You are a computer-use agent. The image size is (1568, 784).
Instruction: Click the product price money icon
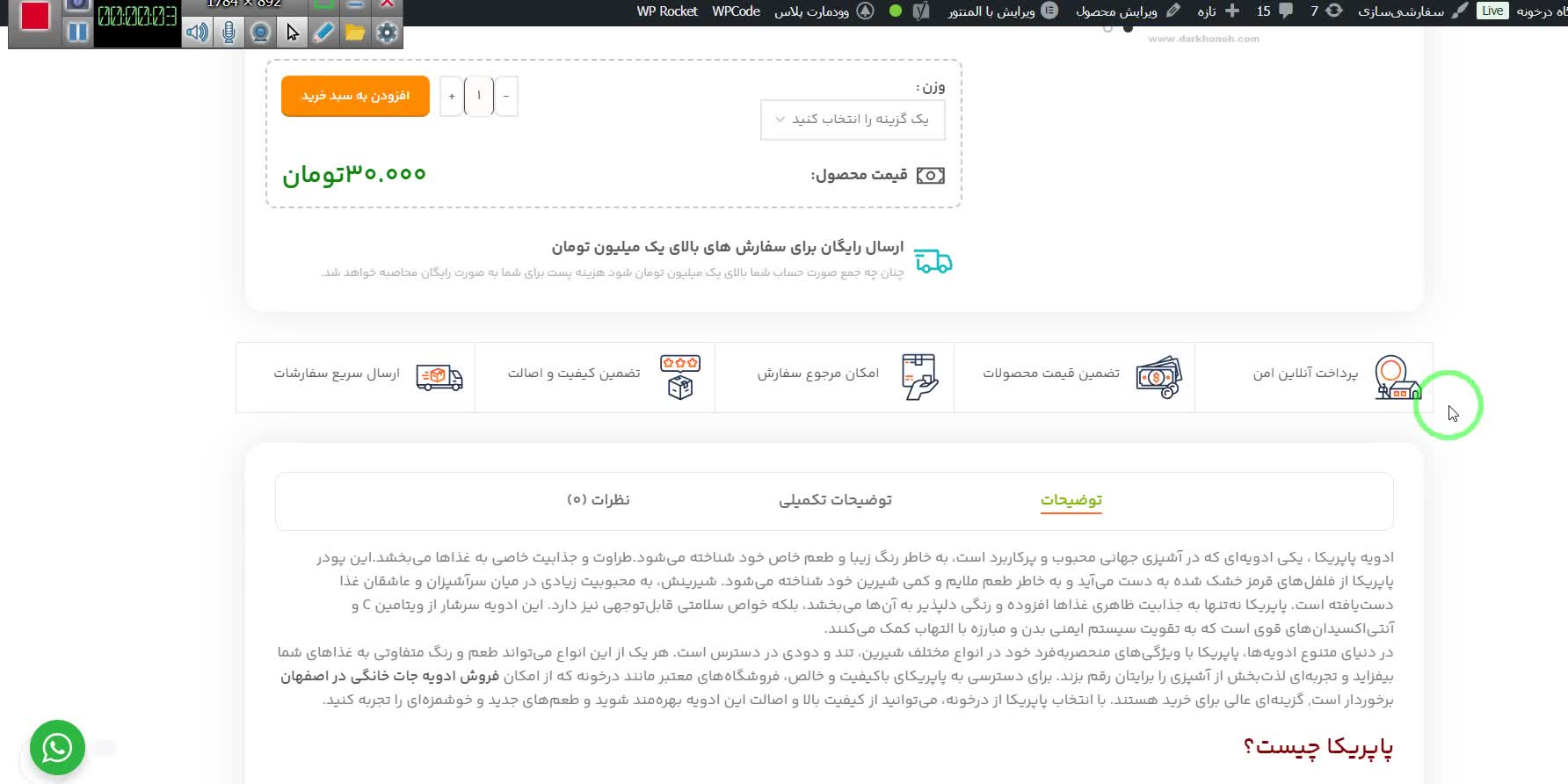(x=931, y=176)
